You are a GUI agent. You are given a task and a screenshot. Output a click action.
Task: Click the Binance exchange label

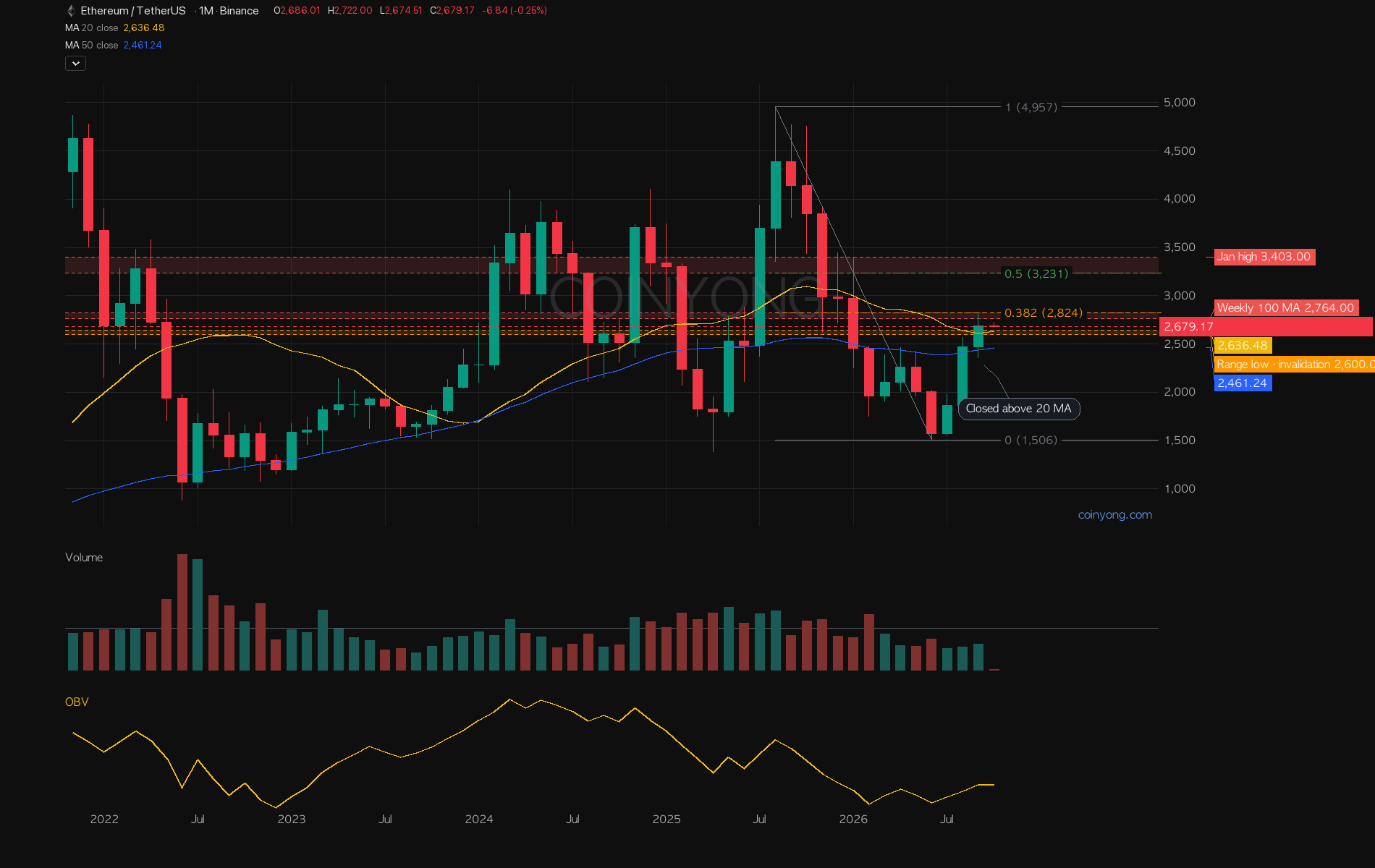pyautogui.click(x=240, y=11)
